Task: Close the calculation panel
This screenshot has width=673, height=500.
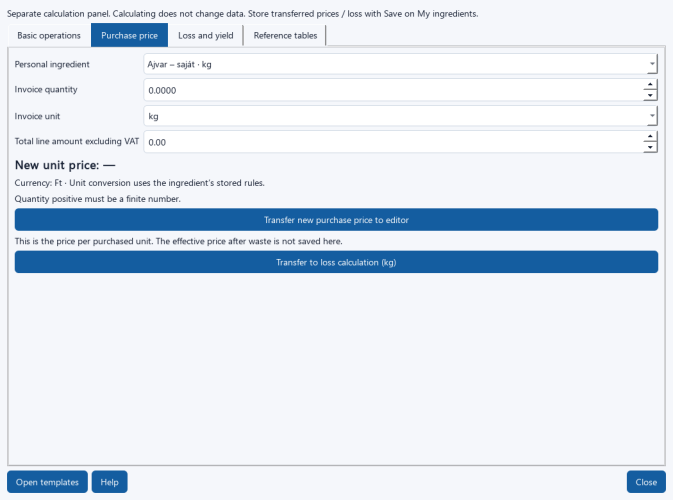Action: coord(646,482)
